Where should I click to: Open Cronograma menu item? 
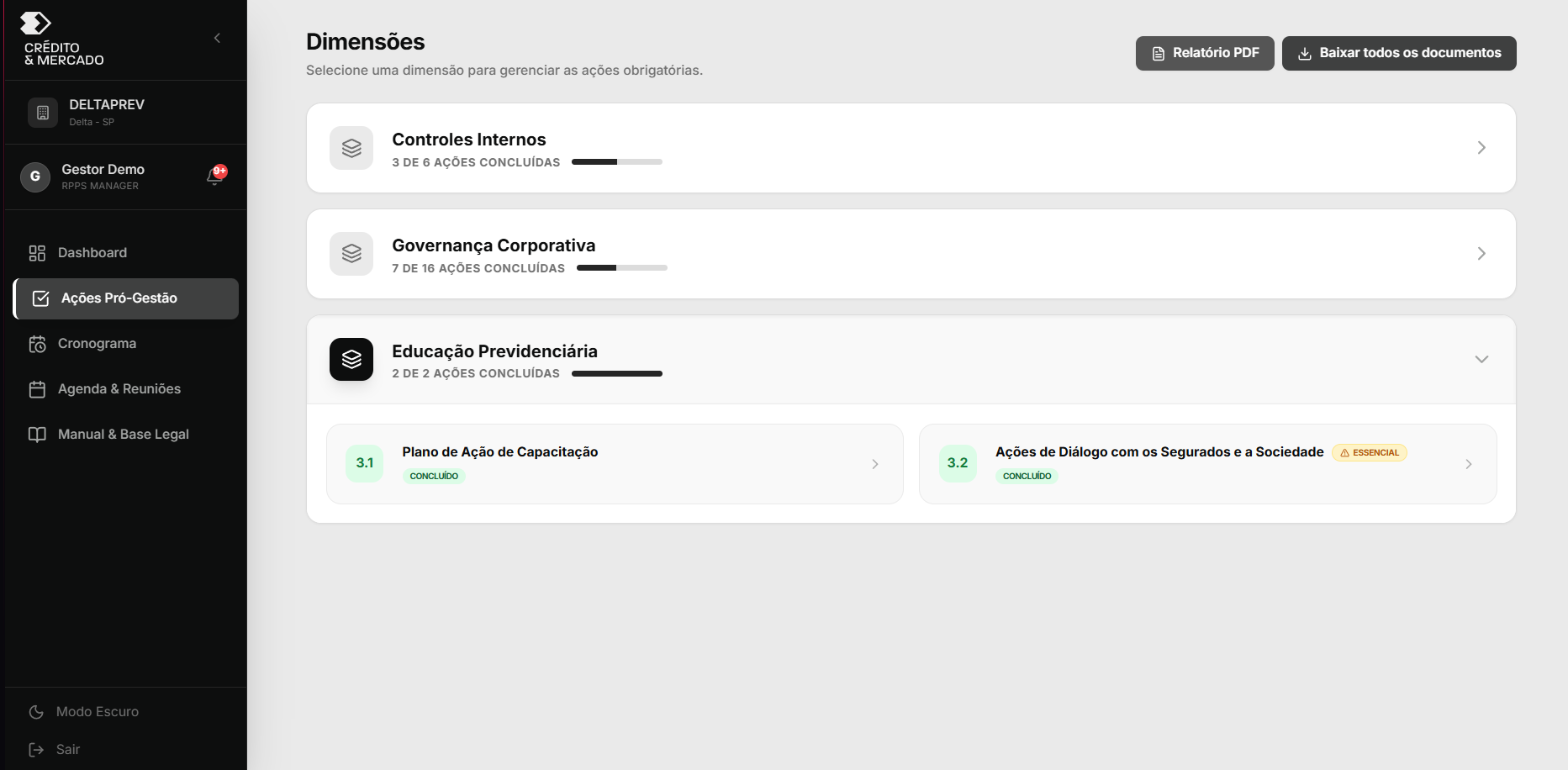(126, 344)
